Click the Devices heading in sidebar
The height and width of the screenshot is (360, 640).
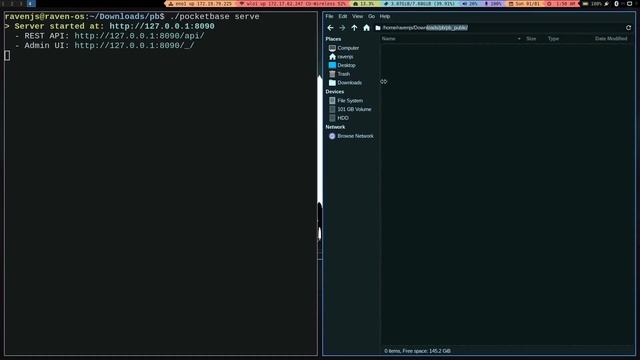335,92
